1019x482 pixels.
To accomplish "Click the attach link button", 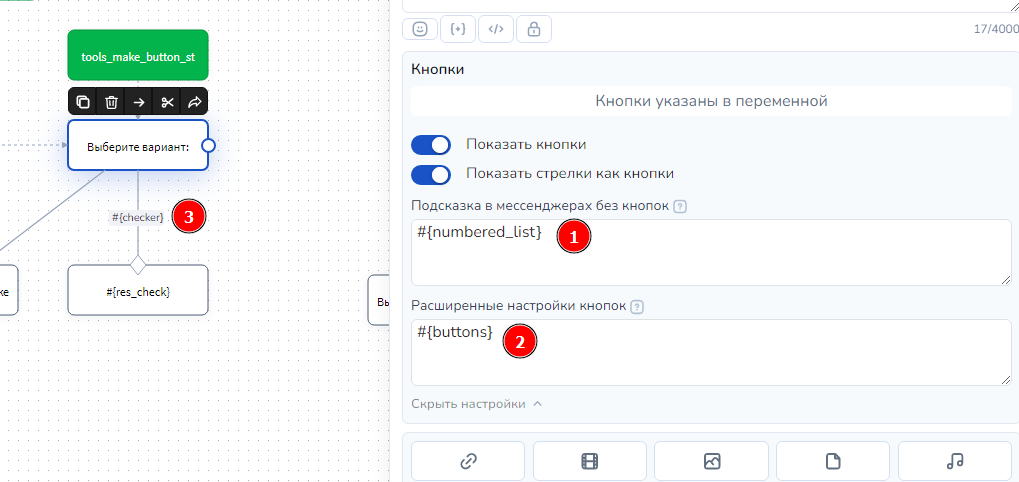I will click(x=467, y=461).
